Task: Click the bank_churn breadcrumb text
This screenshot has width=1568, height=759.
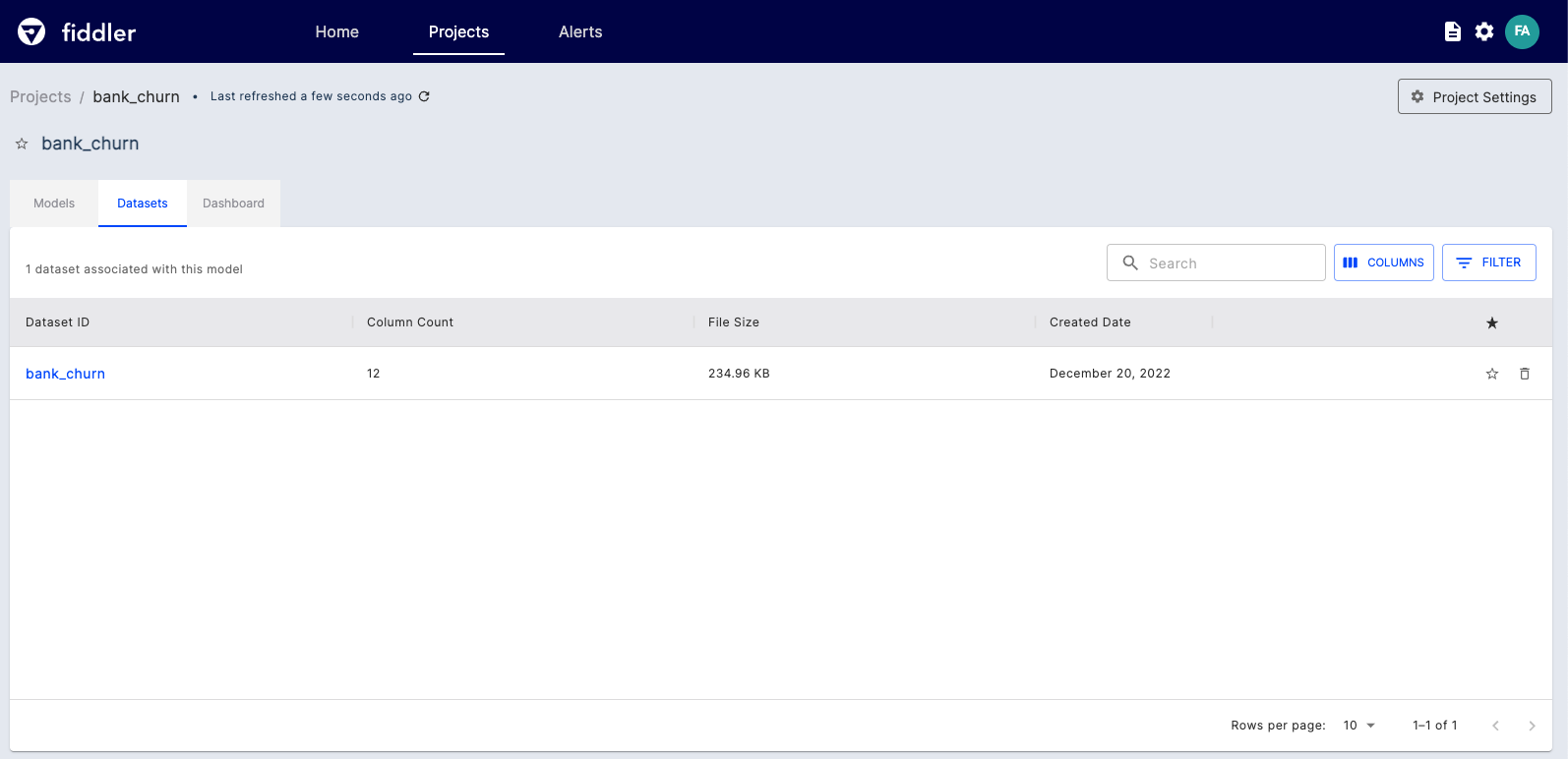Action: coord(136,96)
